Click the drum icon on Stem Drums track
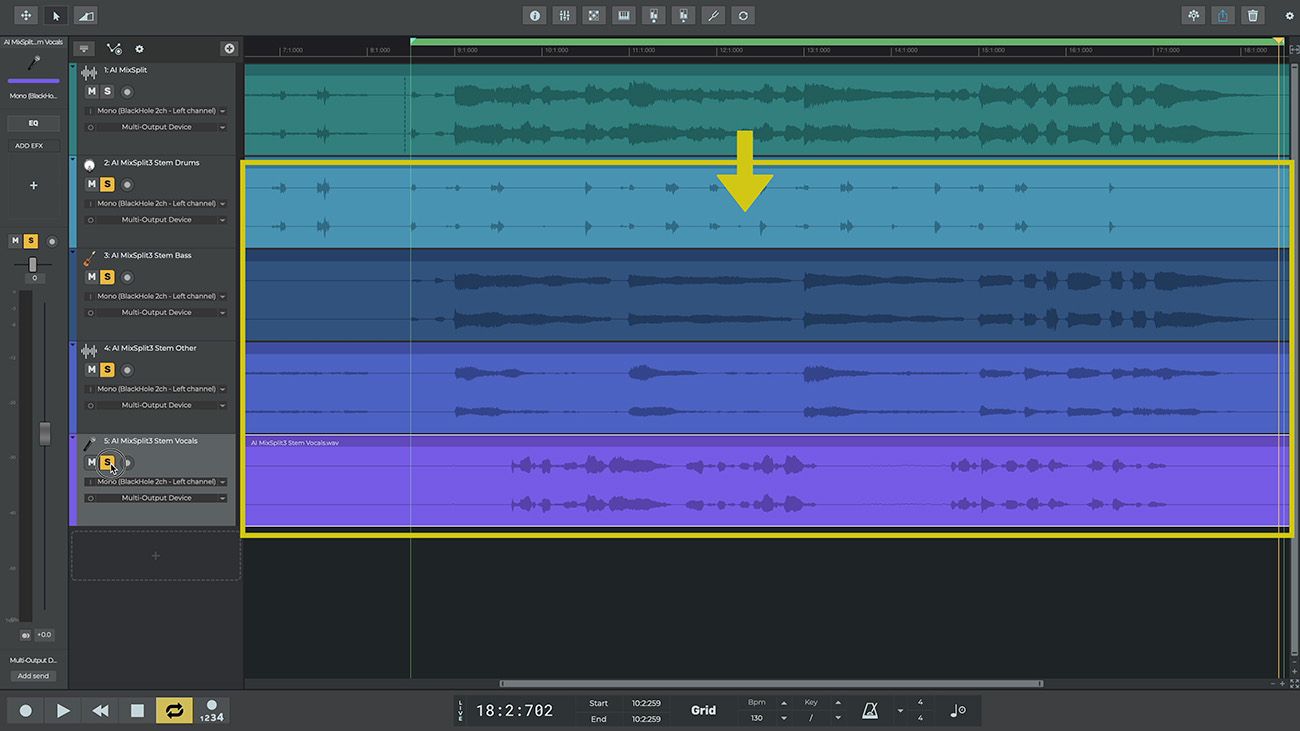Screen dimensions: 1300x731 click(x=89, y=165)
